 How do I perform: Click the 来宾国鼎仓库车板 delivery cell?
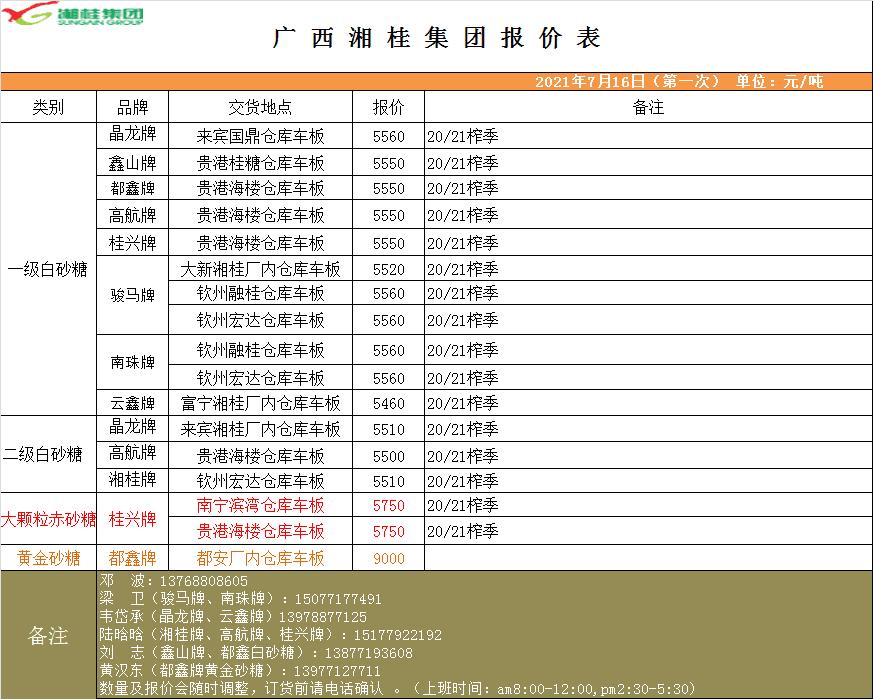click(260, 136)
